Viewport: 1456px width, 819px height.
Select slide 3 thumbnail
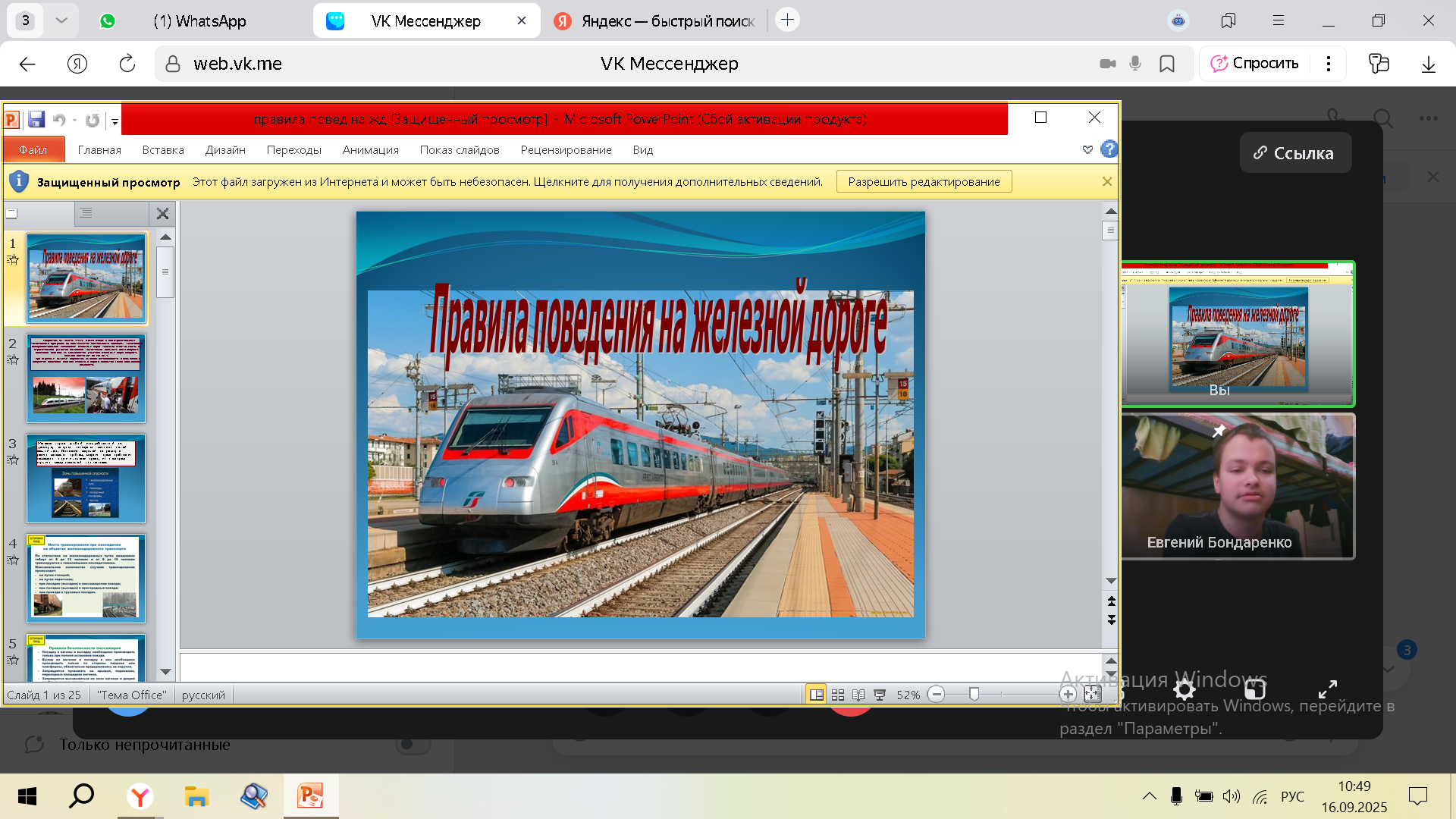click(86, 478)
